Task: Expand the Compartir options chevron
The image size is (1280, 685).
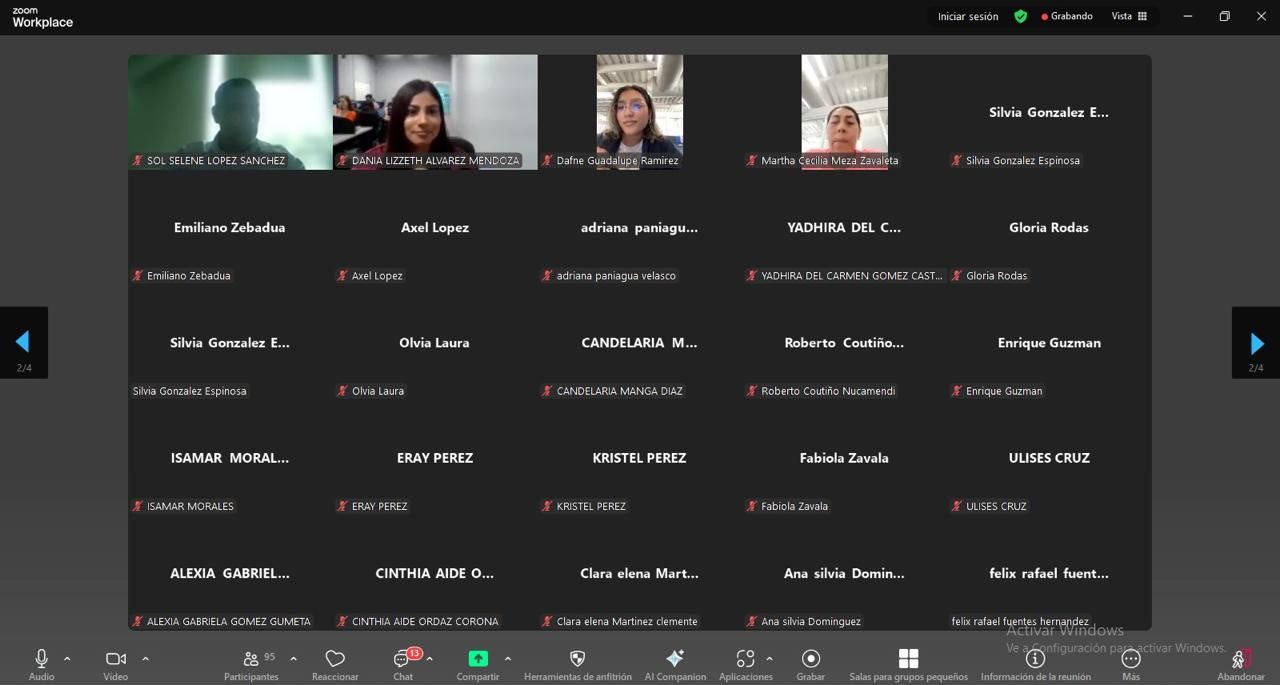Action: [508, 659]
